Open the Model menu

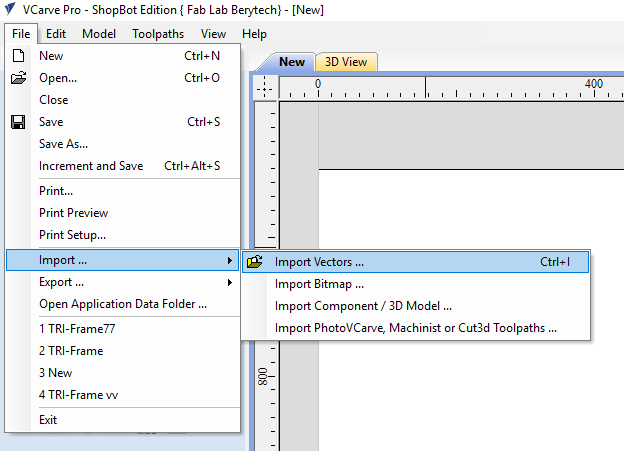(x=99, y=34)
